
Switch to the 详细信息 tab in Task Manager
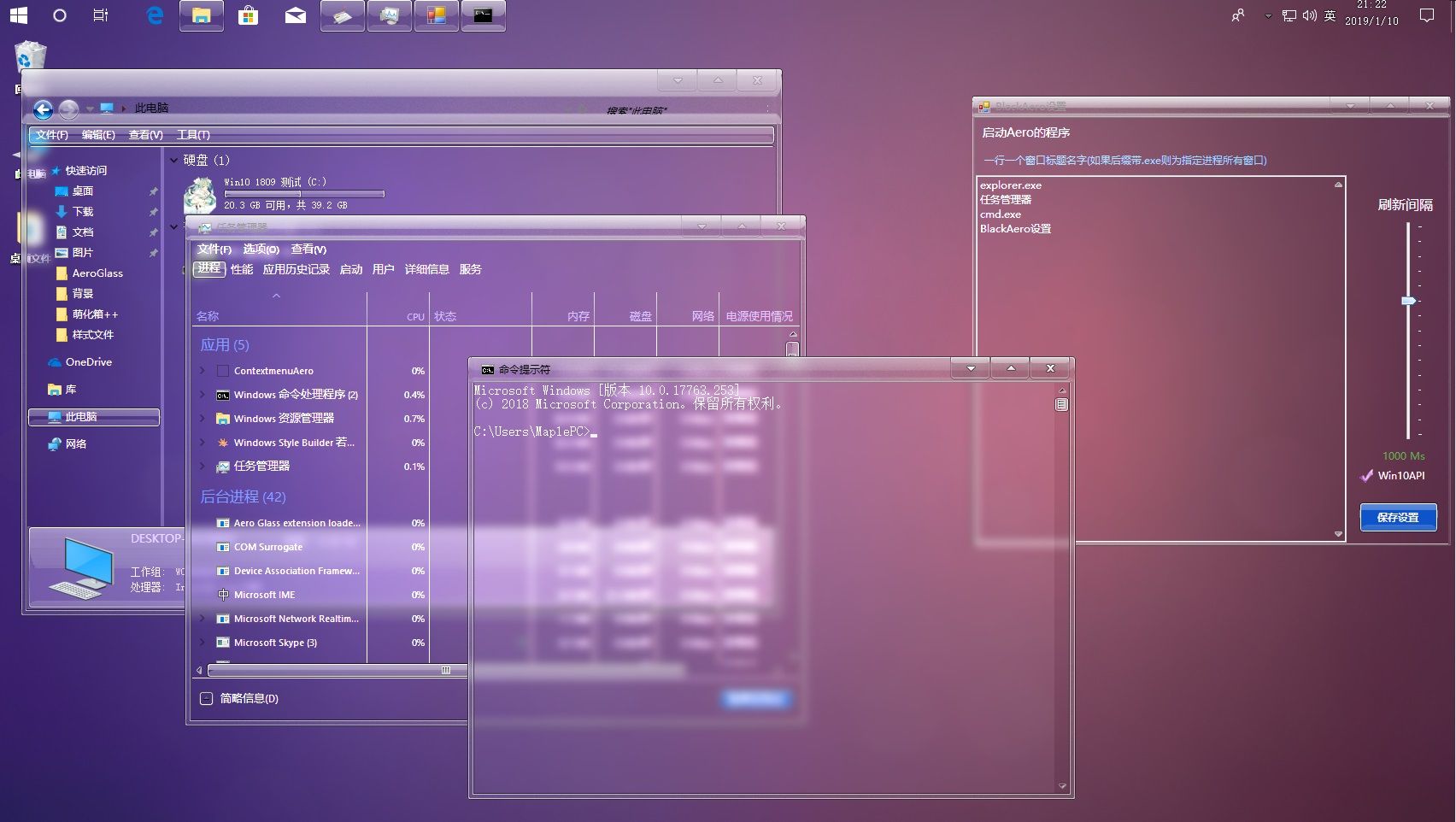426,269
